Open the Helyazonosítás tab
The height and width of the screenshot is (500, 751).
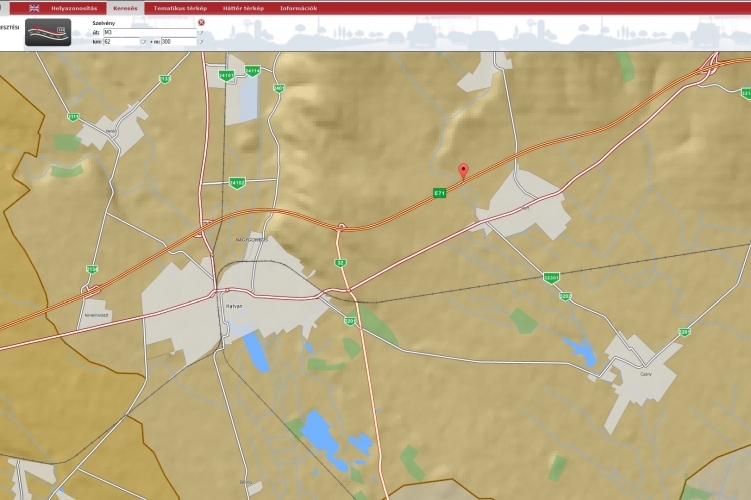74,7
